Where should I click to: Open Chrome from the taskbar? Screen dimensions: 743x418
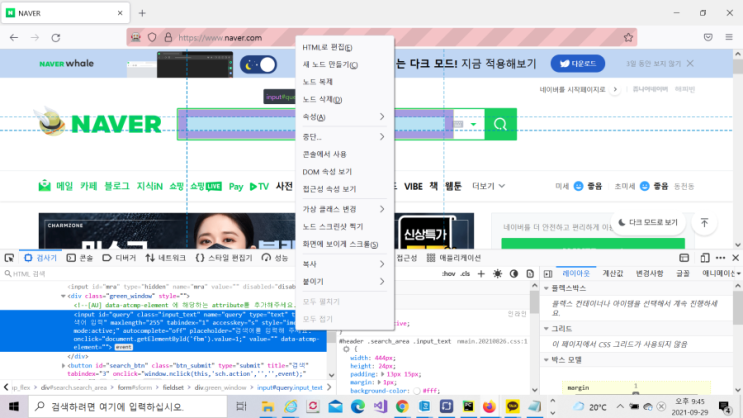tap(402, 406)
